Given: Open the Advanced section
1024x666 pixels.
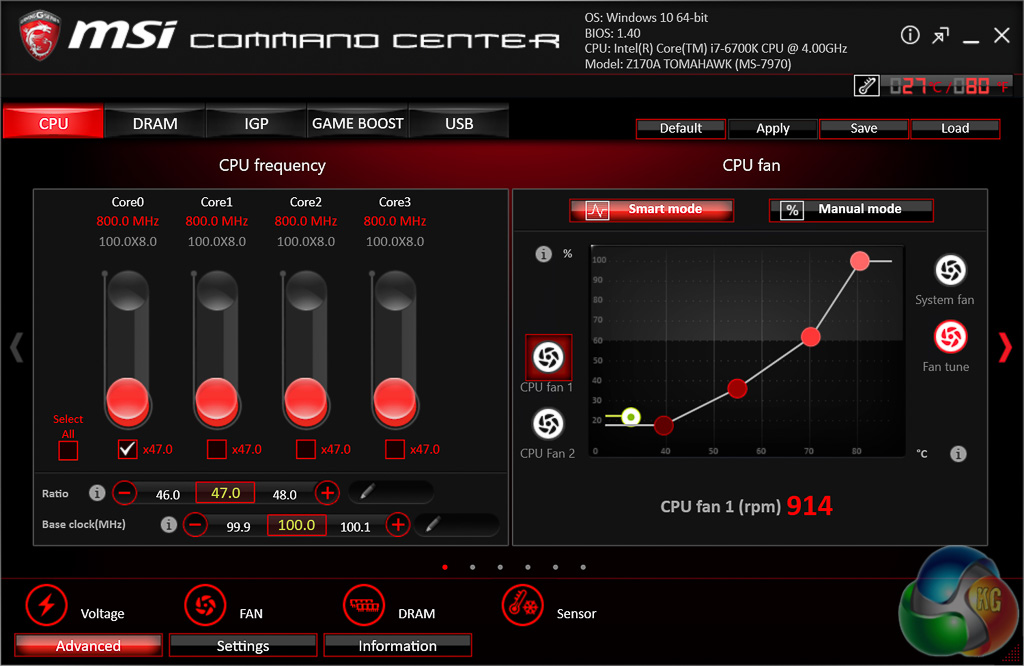Looking at the screenshot, I should point(88,645).
